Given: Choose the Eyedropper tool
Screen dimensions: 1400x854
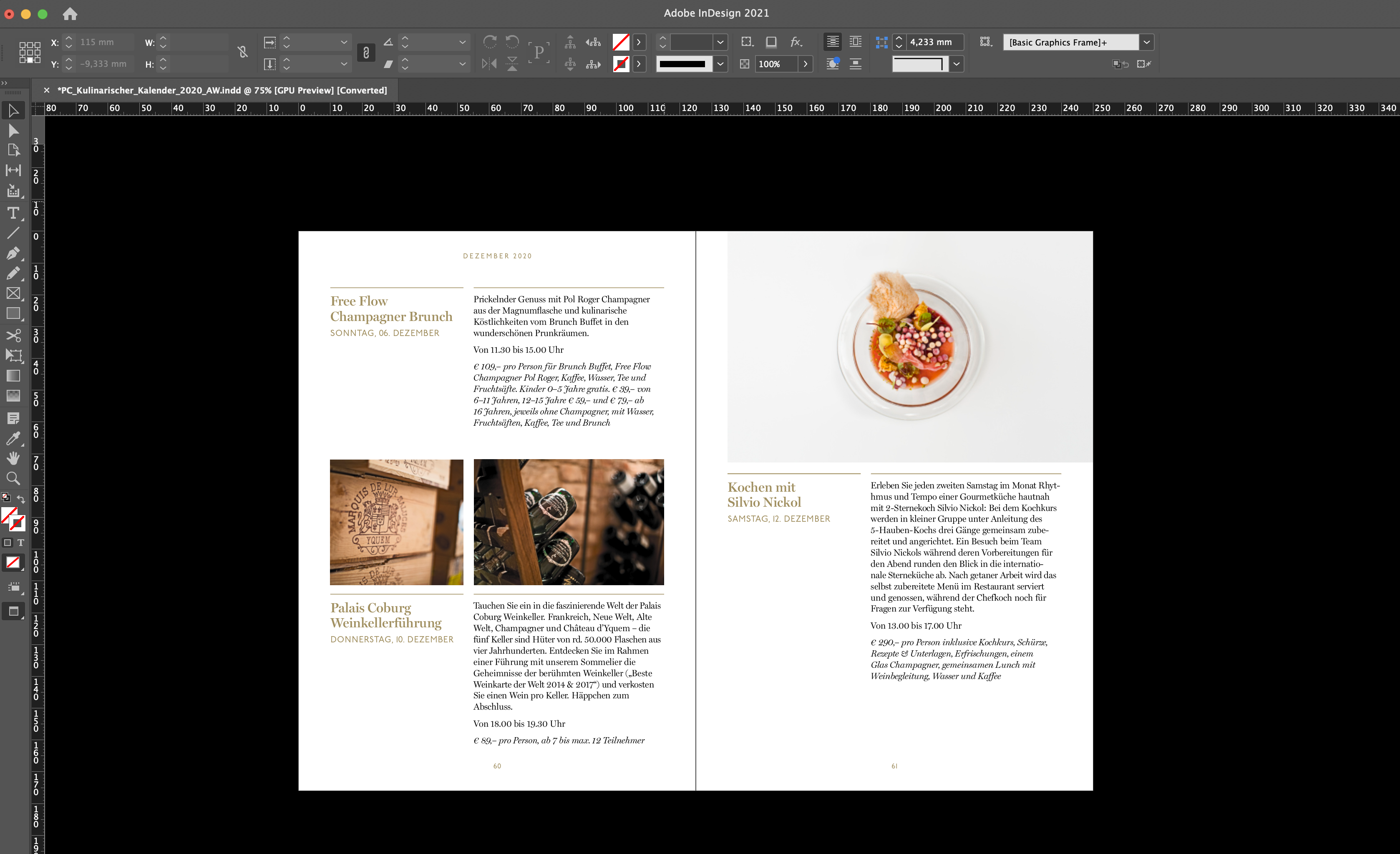Looking at the screenshot, I should click(x=14, y=438).
